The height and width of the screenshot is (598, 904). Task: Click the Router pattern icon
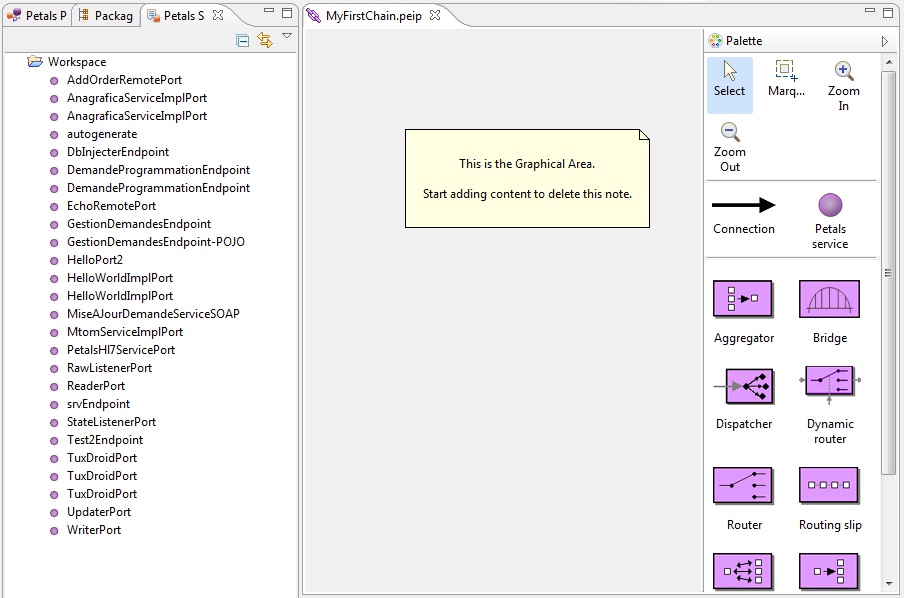pyautogui.click(x=742, y=486)
